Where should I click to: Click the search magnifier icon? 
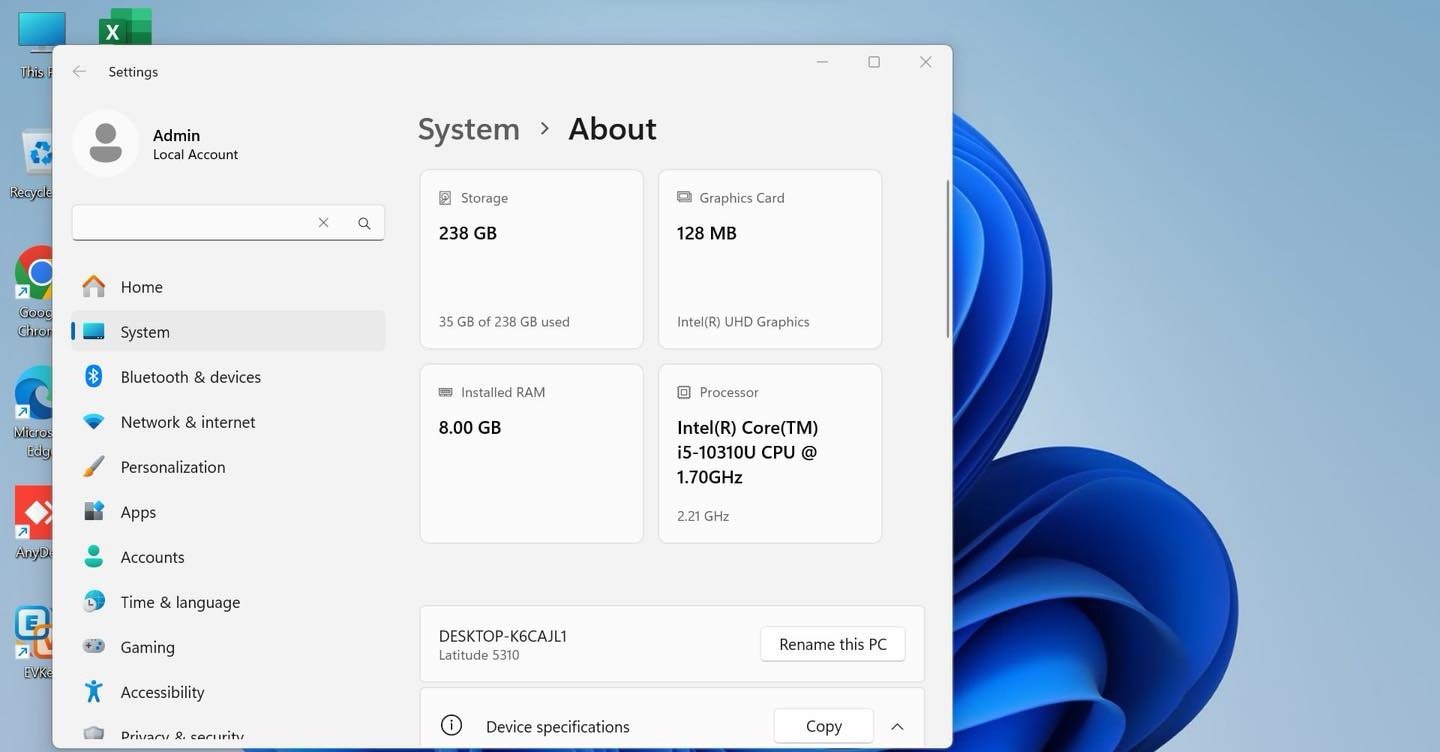point(364,223)
